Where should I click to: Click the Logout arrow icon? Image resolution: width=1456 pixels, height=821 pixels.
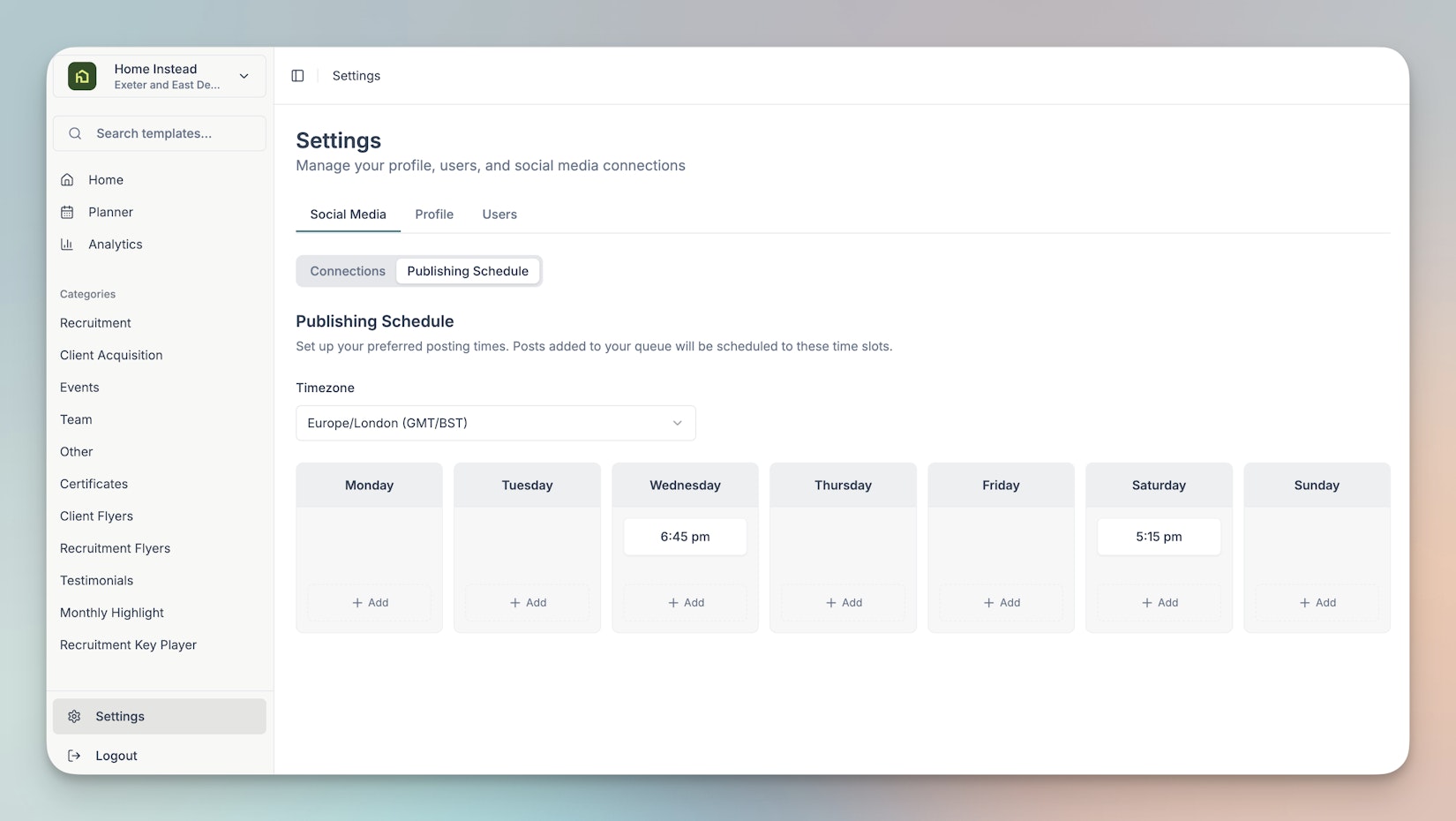tap(75, 756)
